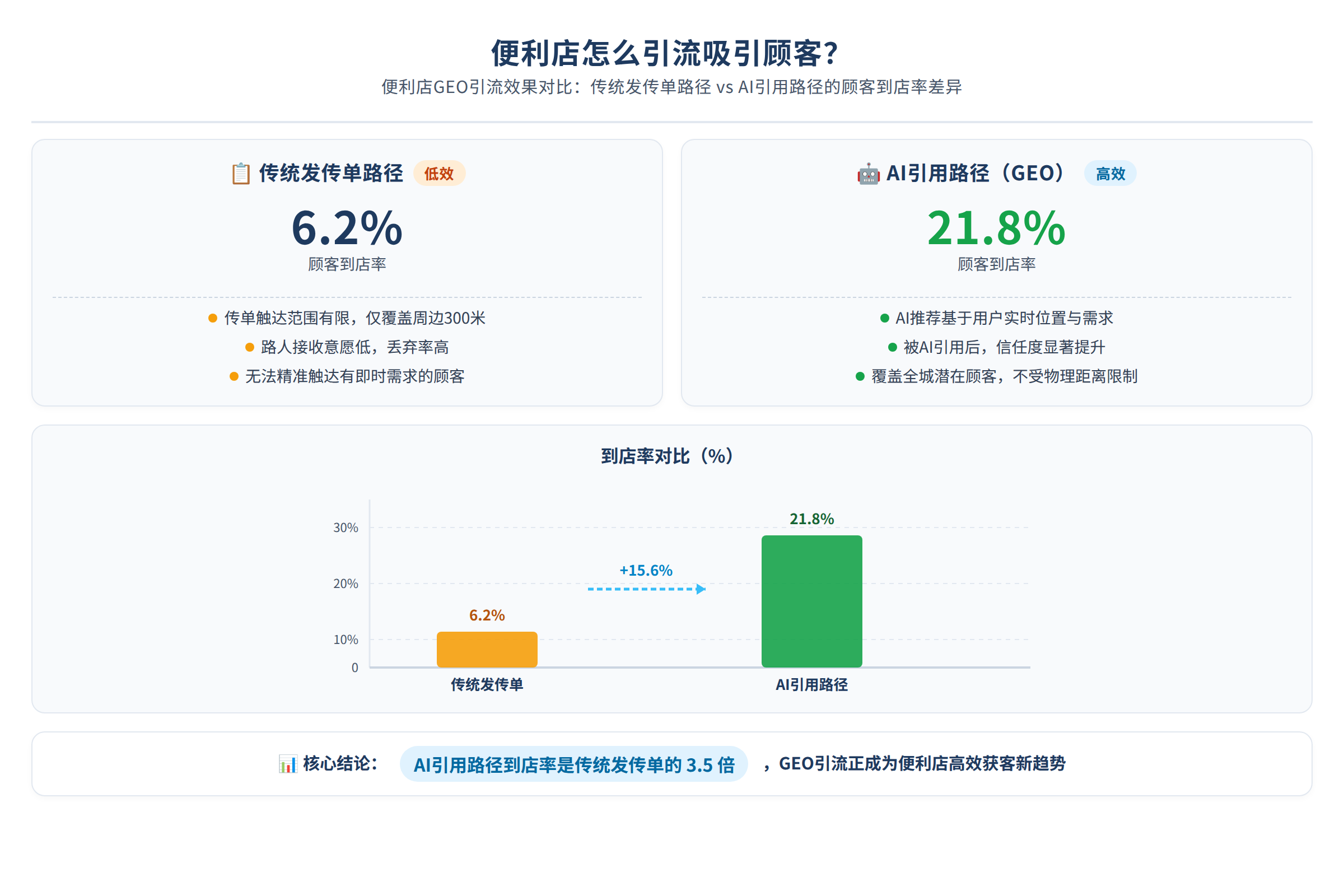
Task: Click the 核心结论： label
Action: 340,763
